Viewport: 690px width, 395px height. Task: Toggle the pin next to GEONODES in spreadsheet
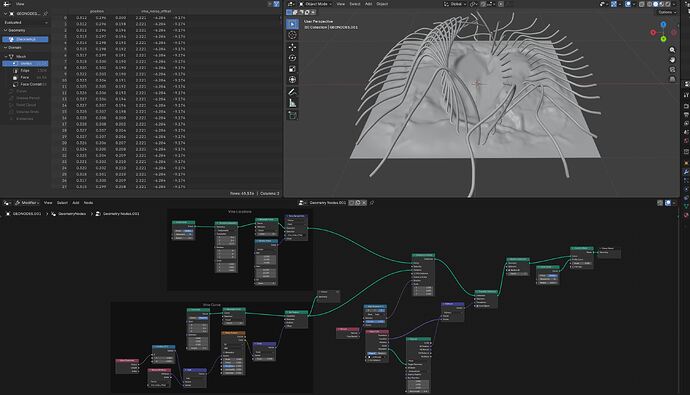coord(45,14)
